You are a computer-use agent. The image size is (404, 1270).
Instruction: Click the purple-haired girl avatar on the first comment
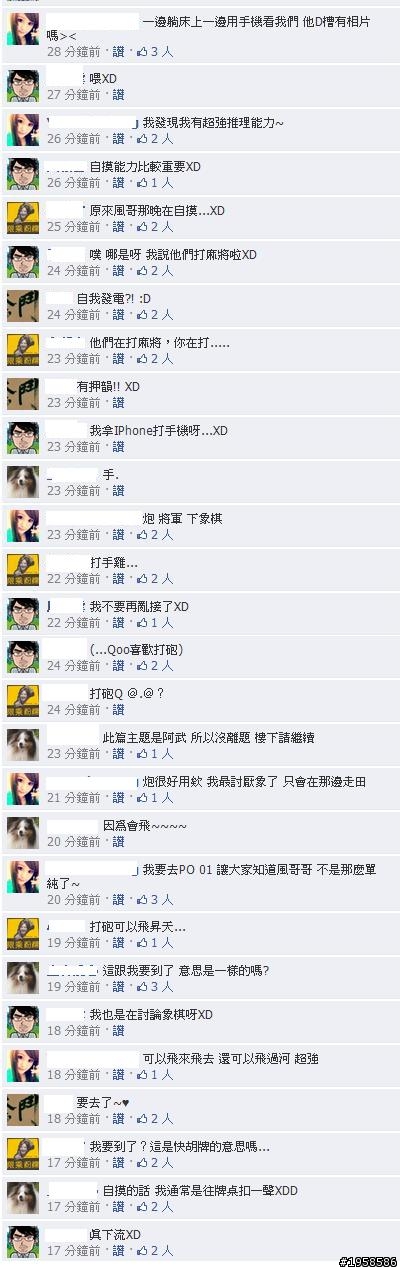click(23, 29)
